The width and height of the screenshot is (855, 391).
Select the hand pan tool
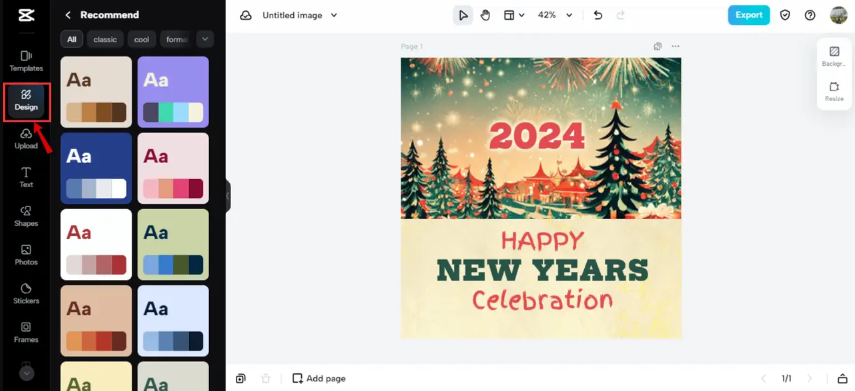(x=485, y=15)
